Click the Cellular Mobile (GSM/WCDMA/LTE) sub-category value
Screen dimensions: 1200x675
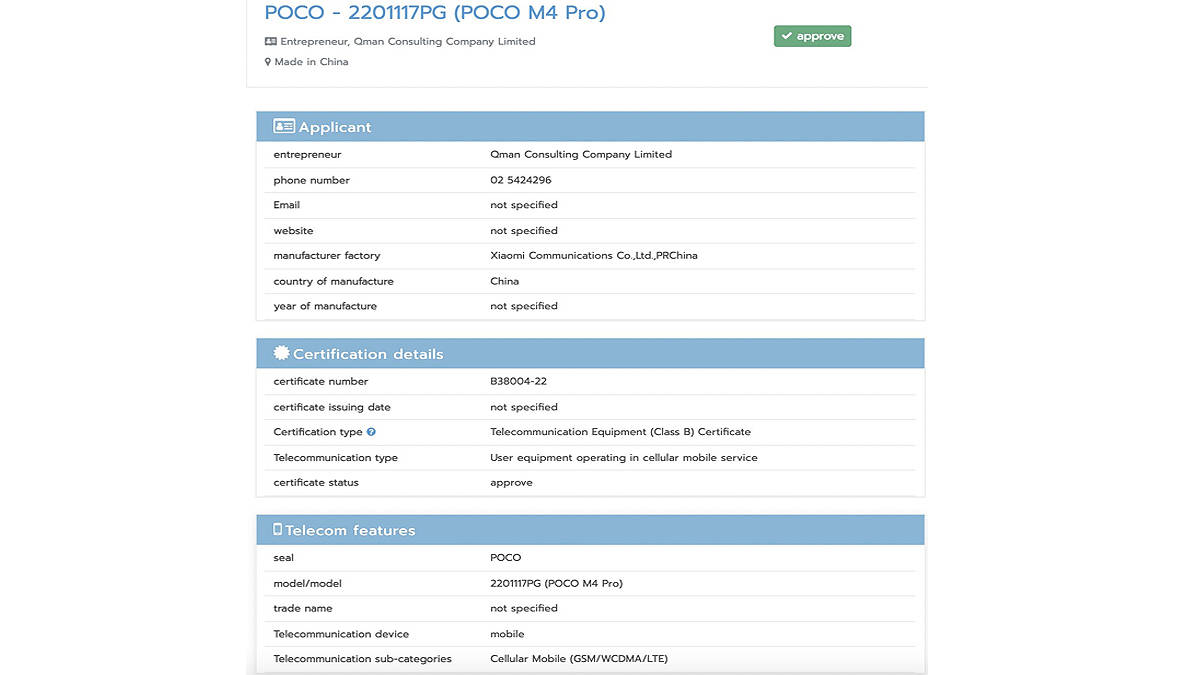point(580,658)
